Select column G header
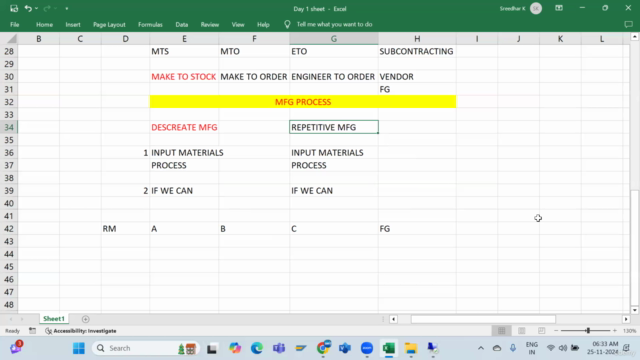The height and width of the screenshot is (360, 640). point(334,39)
